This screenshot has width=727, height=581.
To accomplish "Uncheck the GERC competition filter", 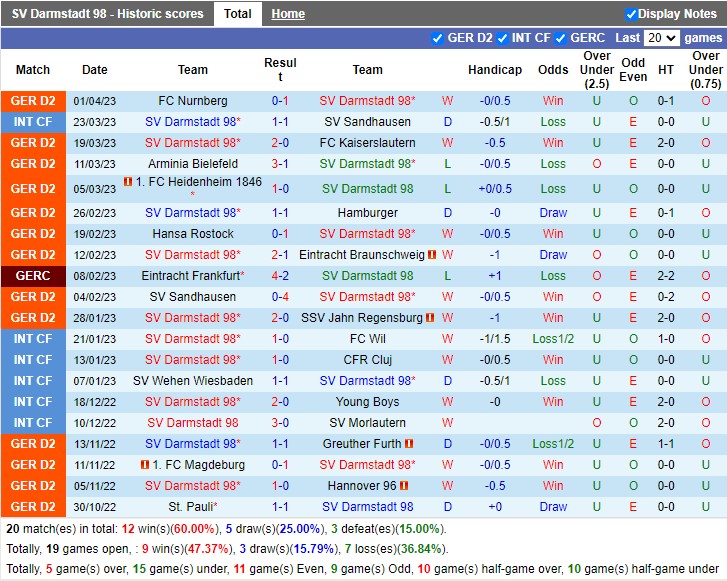I will pos(561,38).
